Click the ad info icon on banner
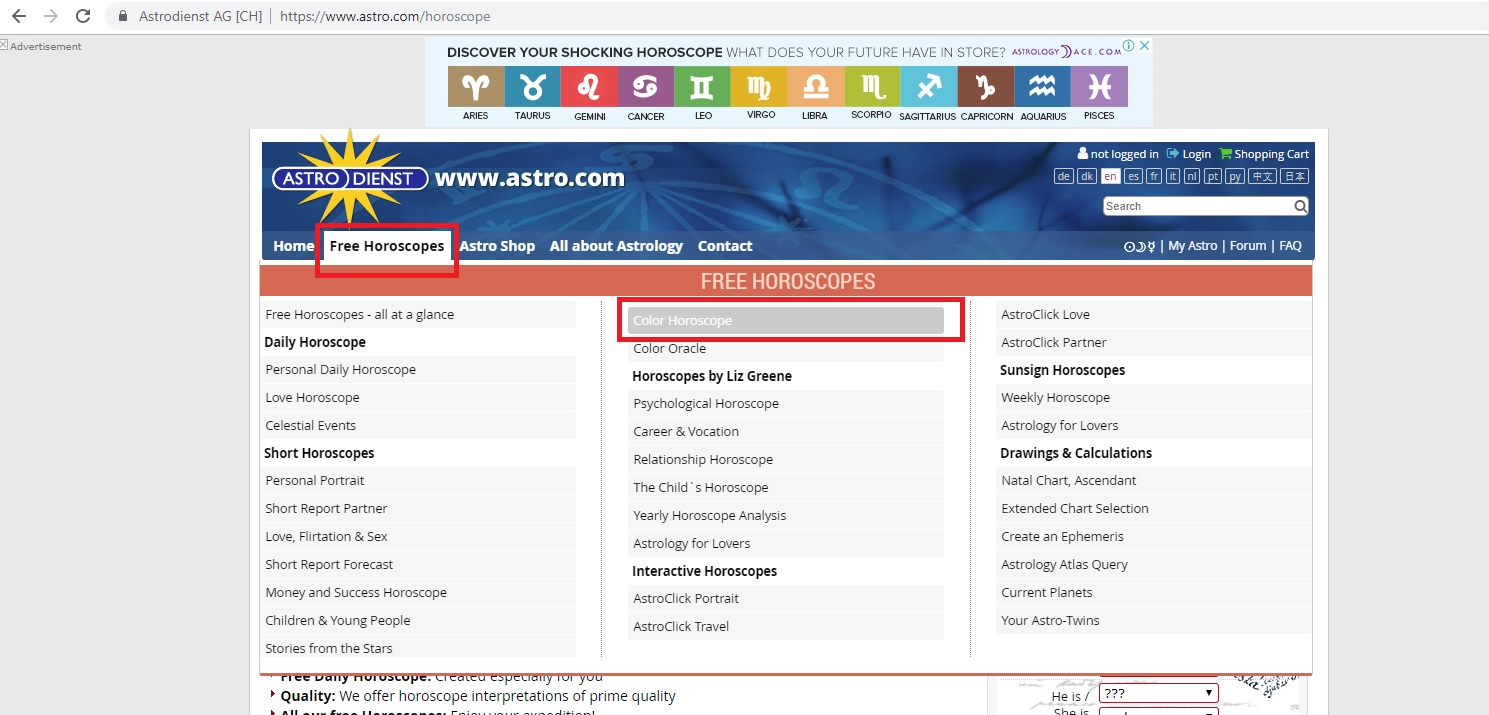This screenshot has height=715, width=1489. point(1128,46)
